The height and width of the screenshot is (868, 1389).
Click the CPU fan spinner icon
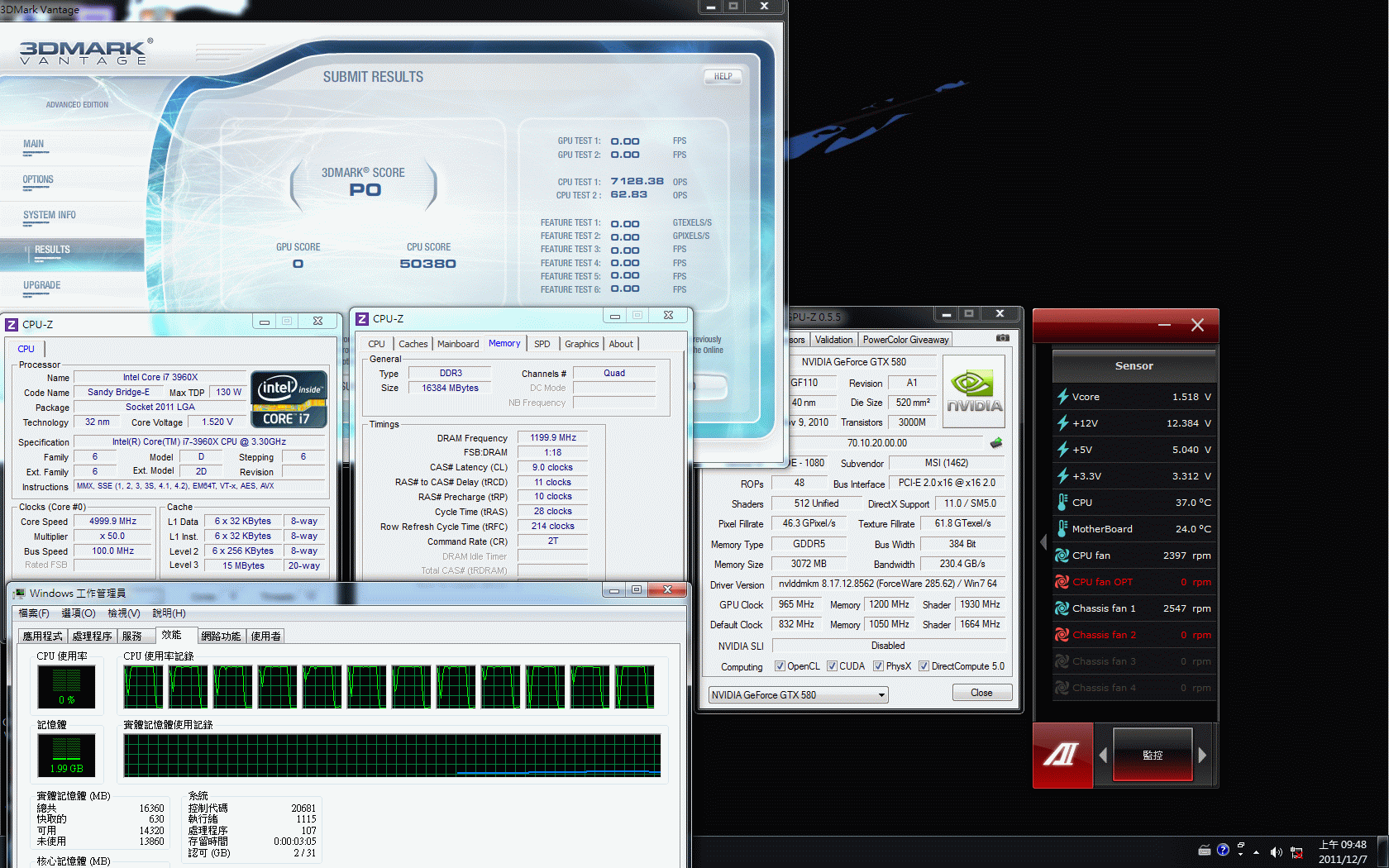(1062, 556)
